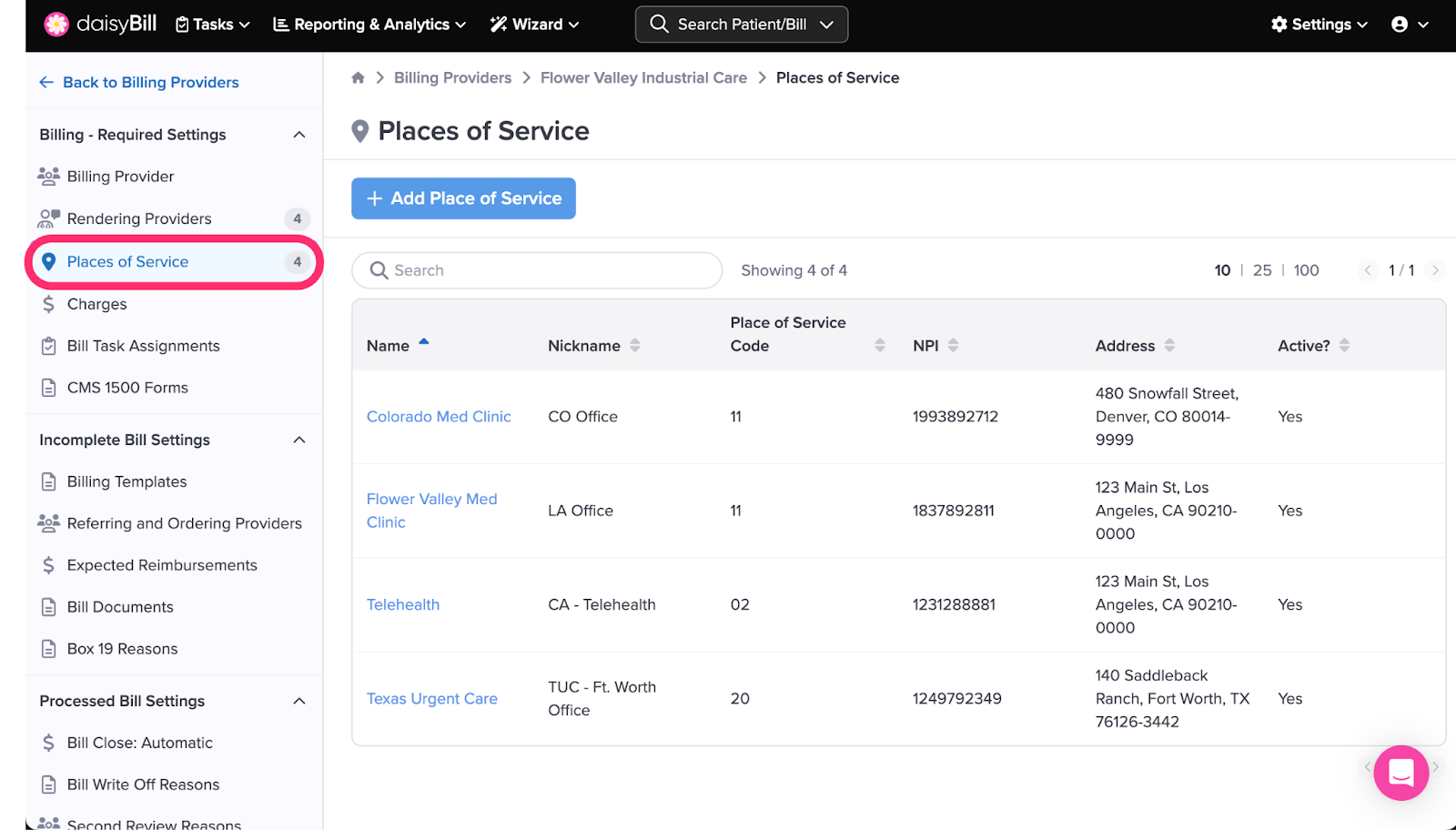Show 100 results per page
This screenshot has height=830, width=1456.
(x=1306, y=270)
